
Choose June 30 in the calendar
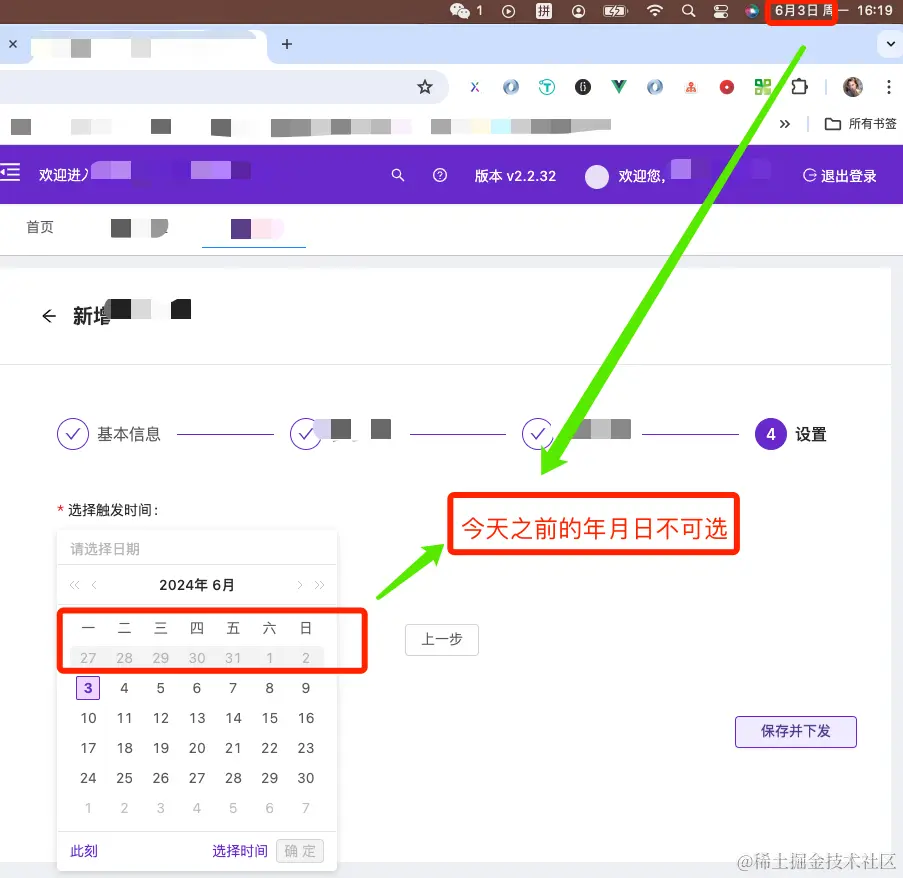point(306,778)
